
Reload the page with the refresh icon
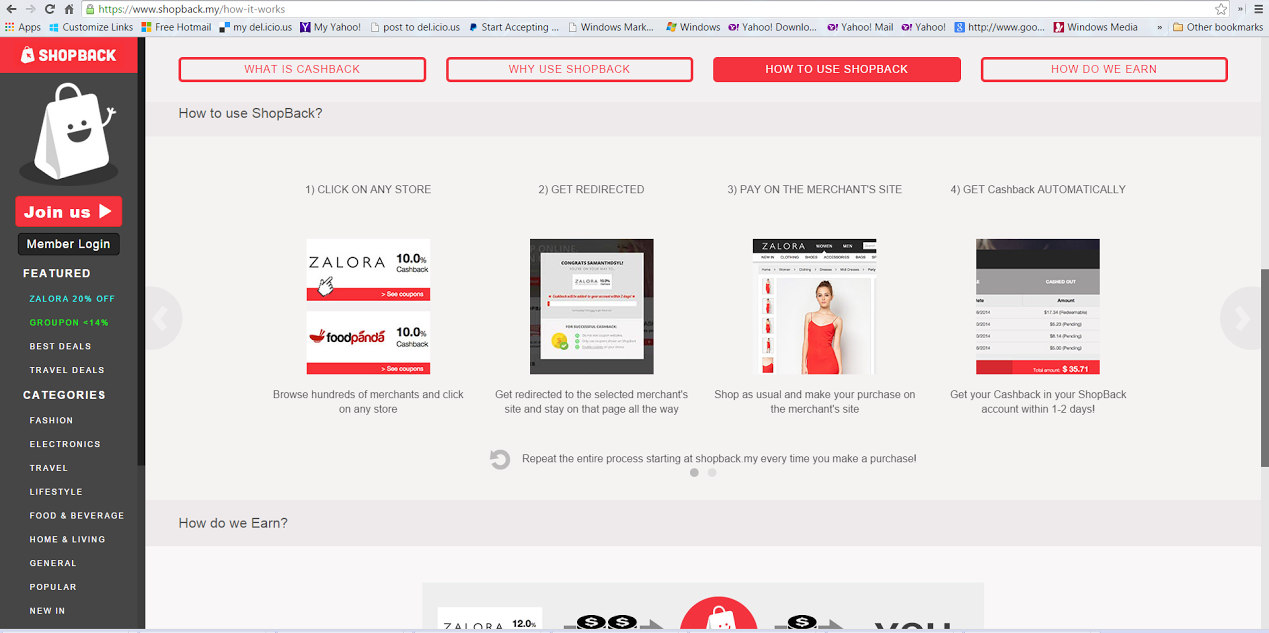pyautogui.click(x=52, y=9)
